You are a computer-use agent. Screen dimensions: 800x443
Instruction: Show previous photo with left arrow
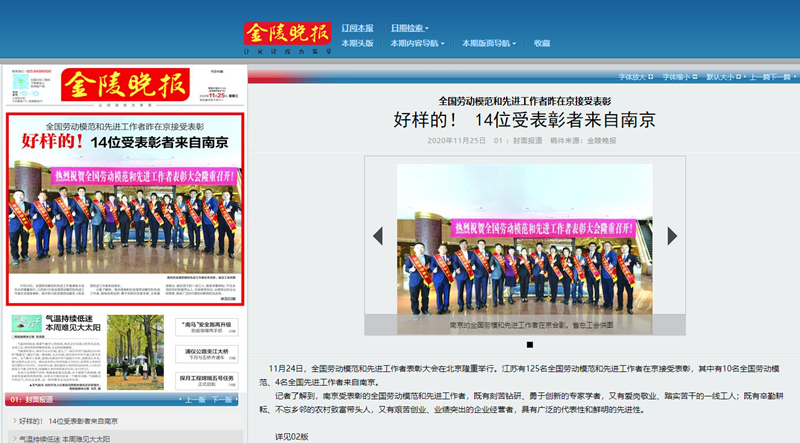[x=378, y=236]
